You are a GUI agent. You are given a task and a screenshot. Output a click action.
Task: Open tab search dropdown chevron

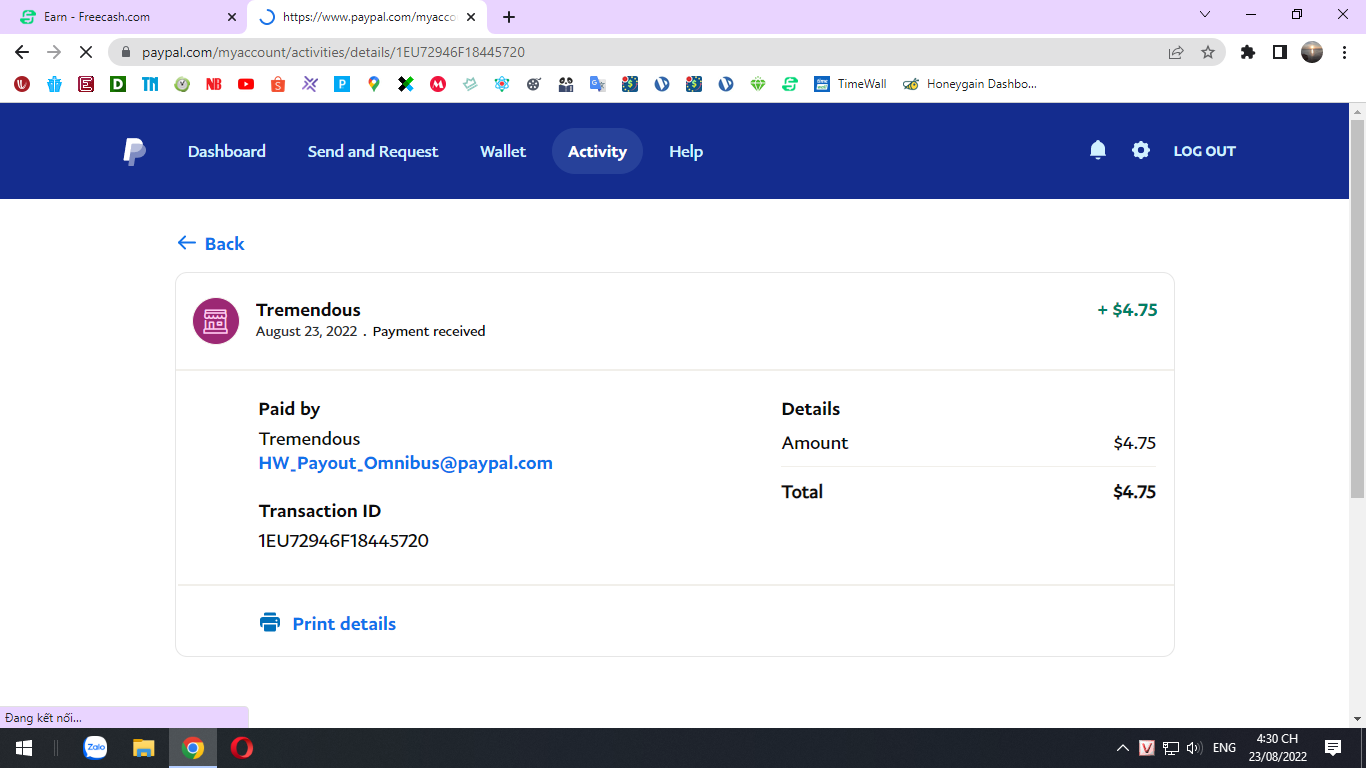pyautogui.click(x=1205, y=15)
